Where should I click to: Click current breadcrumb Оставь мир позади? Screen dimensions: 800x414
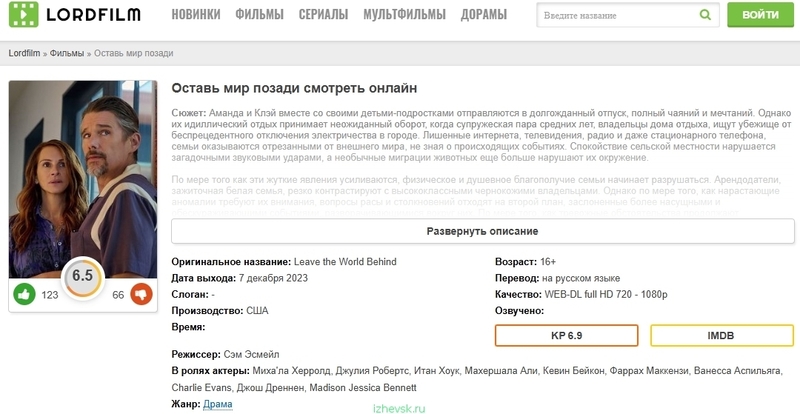pos(134,53)
